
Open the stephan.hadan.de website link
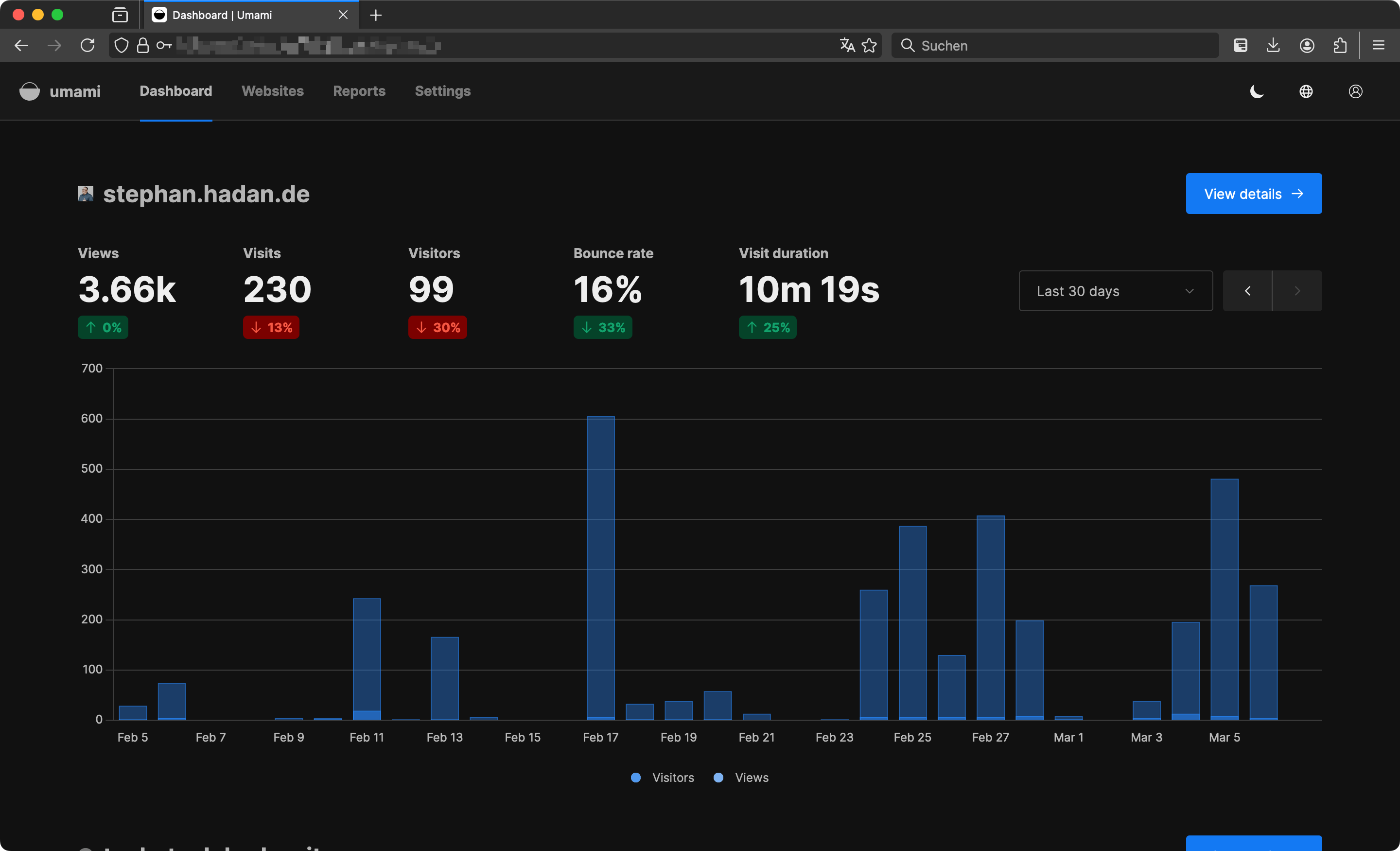(x=206, y=195)
